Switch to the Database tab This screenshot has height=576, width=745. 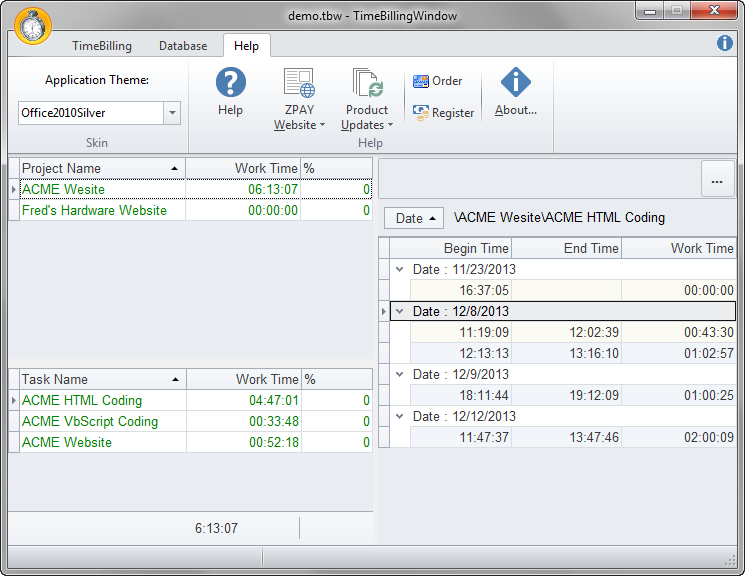pyautogui.click(x=183, y=46)
